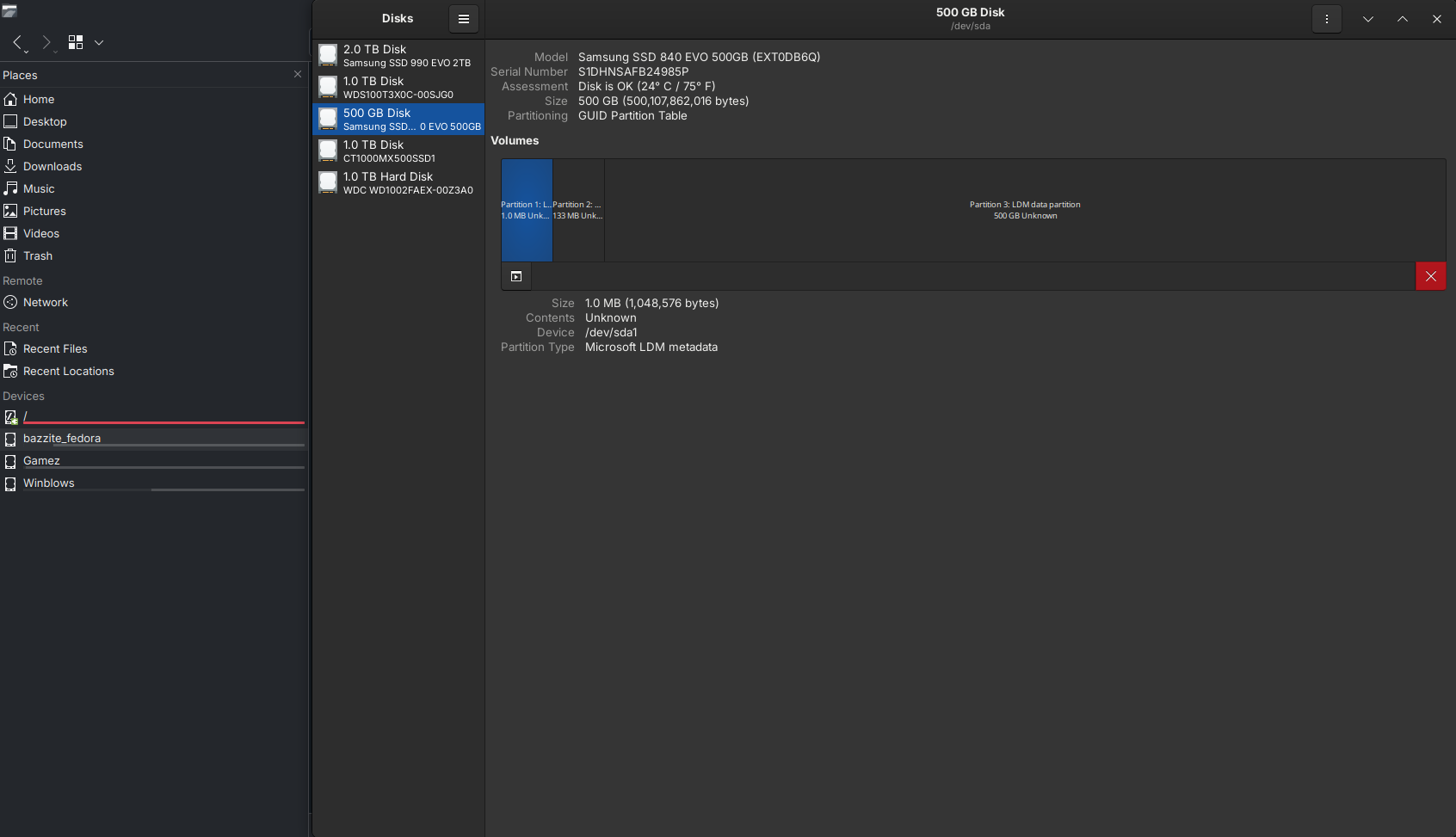The height and width of the screenshot is (837, 1456).
Task: Select the 1.0 TB CT1000MX500SSD1 disk
Action: [398, 151]
